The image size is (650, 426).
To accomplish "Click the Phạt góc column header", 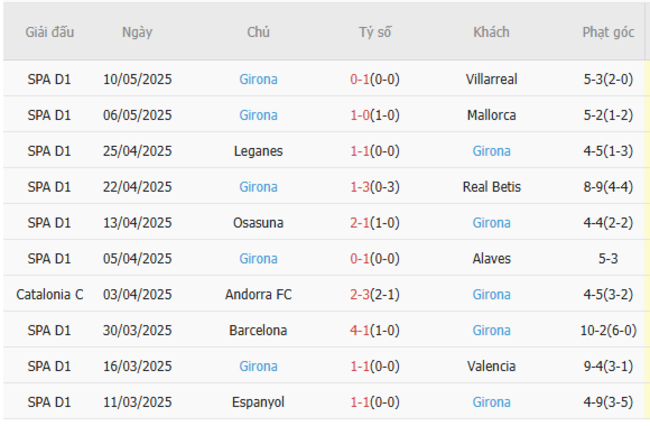I will tap(608, 32).
